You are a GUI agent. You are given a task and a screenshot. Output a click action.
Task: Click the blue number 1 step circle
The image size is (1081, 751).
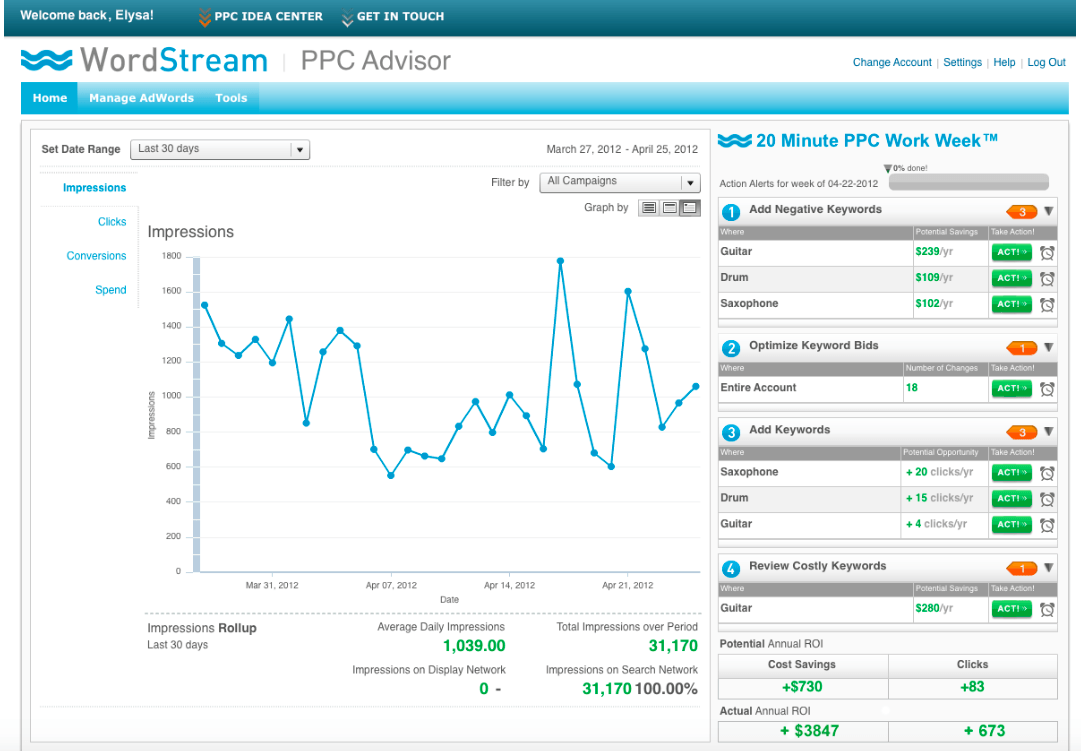(x=731, y=212)
